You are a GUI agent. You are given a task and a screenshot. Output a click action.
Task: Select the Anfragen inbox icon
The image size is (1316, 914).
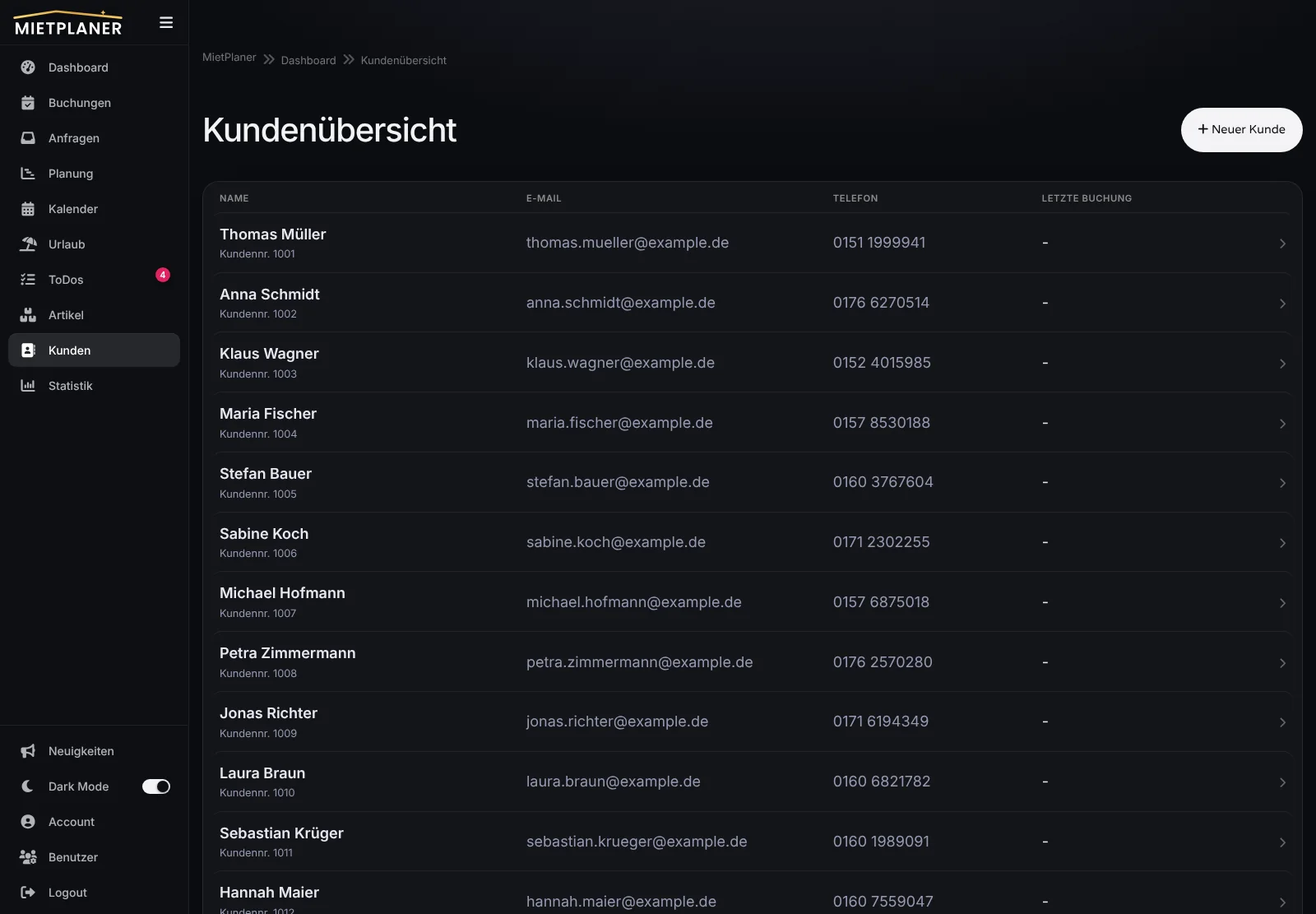[x=28, y=138]
